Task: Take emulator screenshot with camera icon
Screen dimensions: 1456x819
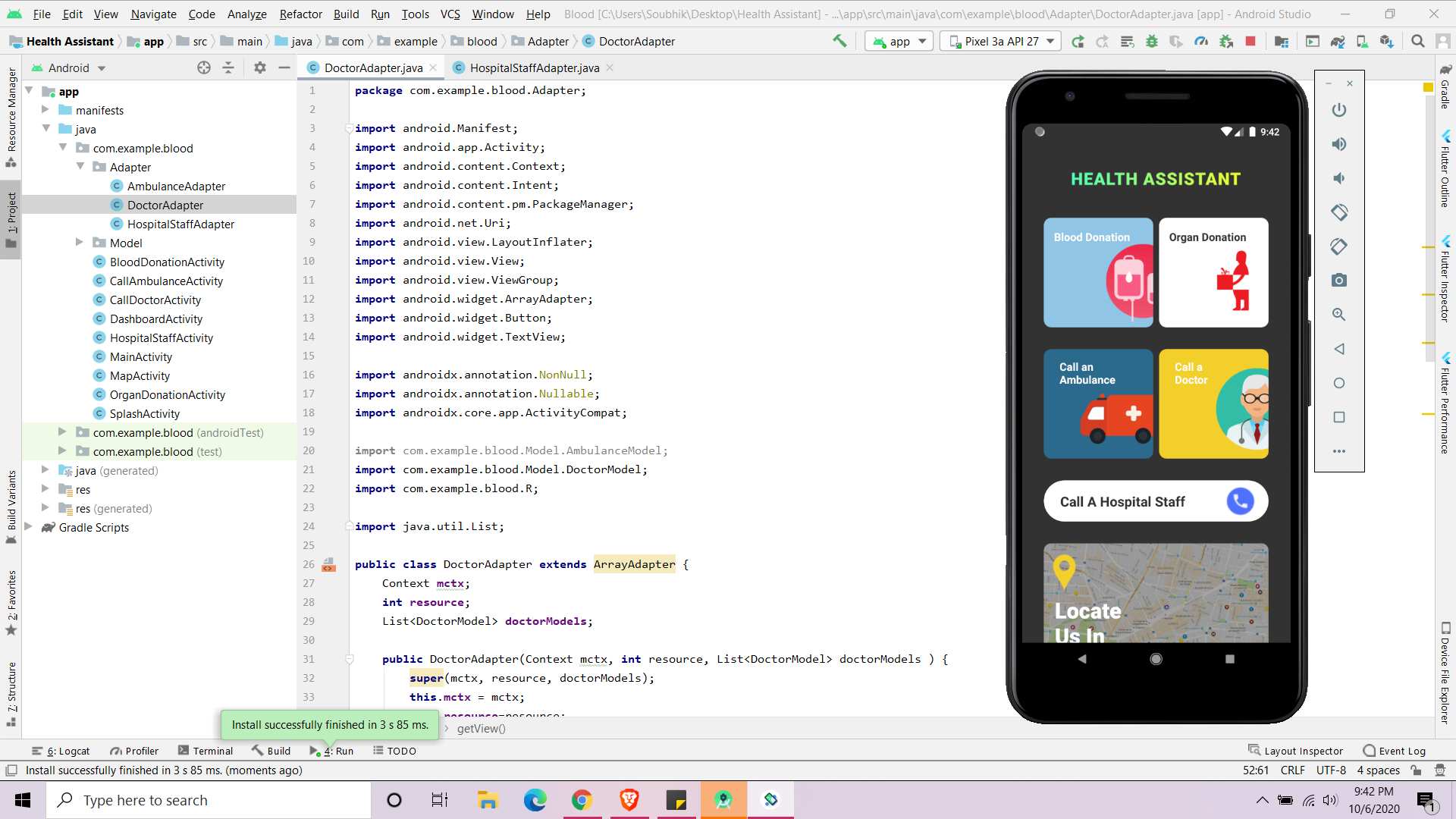Action: pyautogui.click(x=1339, y=281)
